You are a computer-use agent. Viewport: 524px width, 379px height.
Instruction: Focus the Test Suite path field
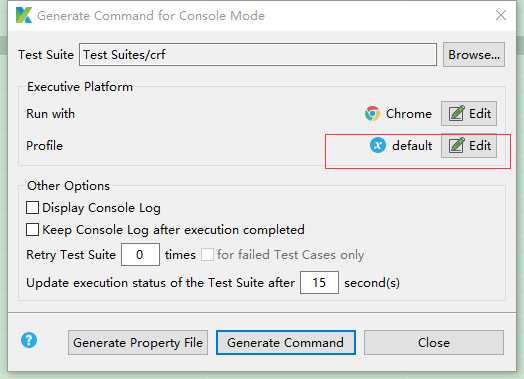click(258, 54)
